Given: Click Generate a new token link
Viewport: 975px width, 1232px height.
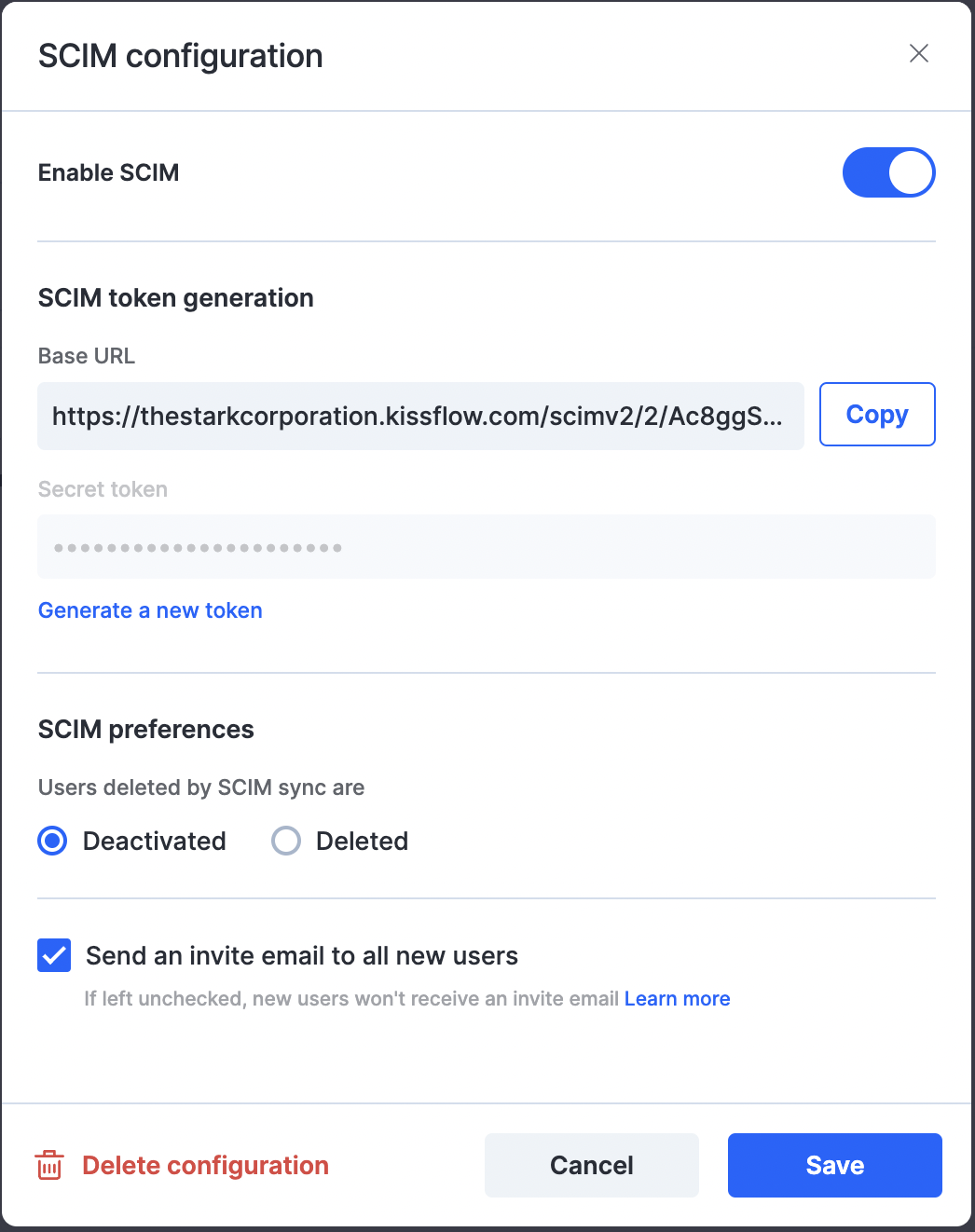Looking at the screenshot, I should pyautogui.click(x=150, y=610).
